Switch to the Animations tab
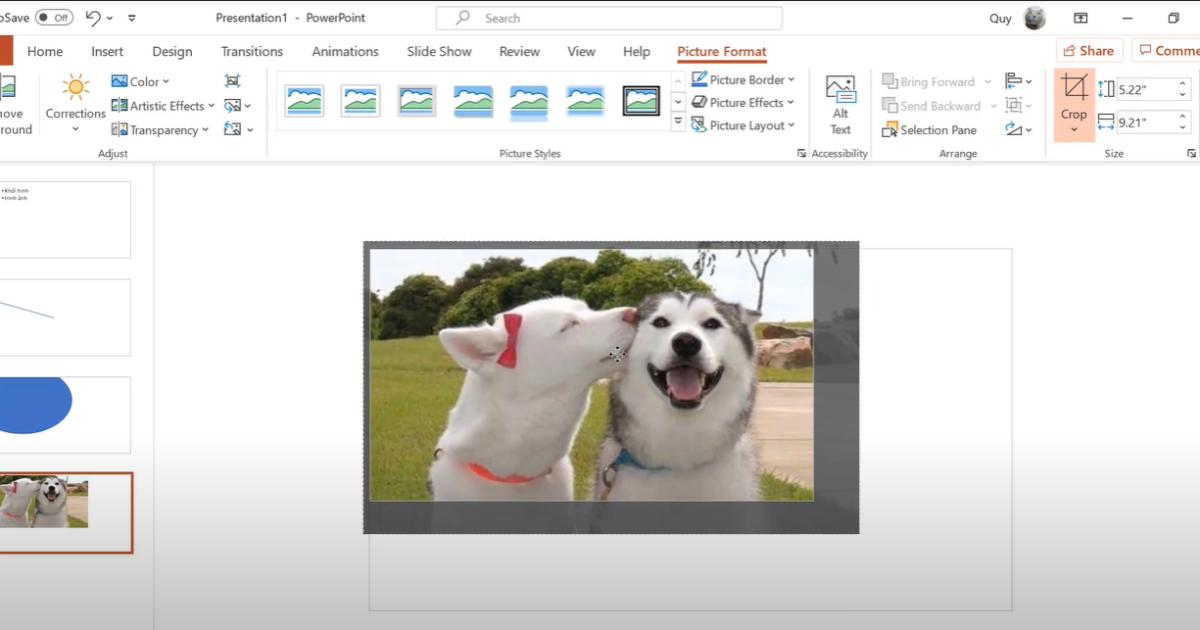 347,52
